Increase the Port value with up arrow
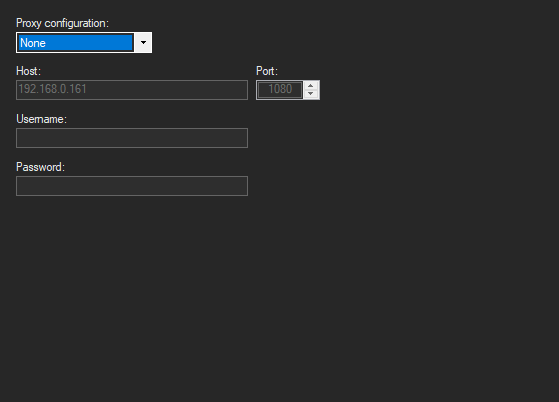 311,86
